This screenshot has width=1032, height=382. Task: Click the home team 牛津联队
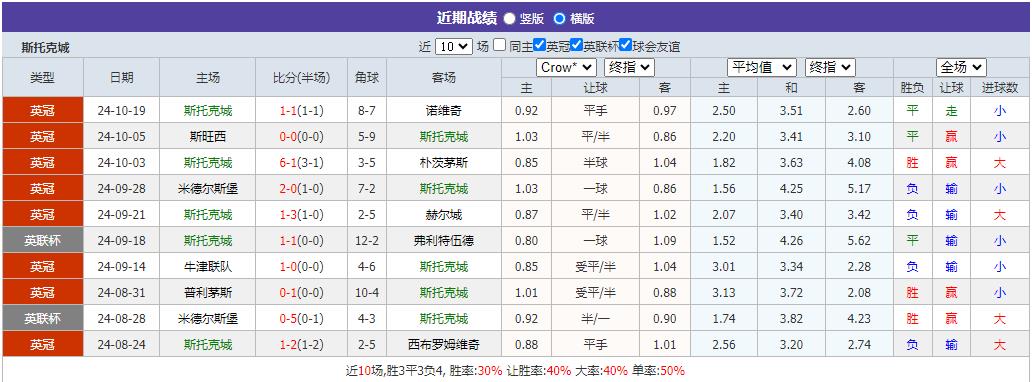207,267
